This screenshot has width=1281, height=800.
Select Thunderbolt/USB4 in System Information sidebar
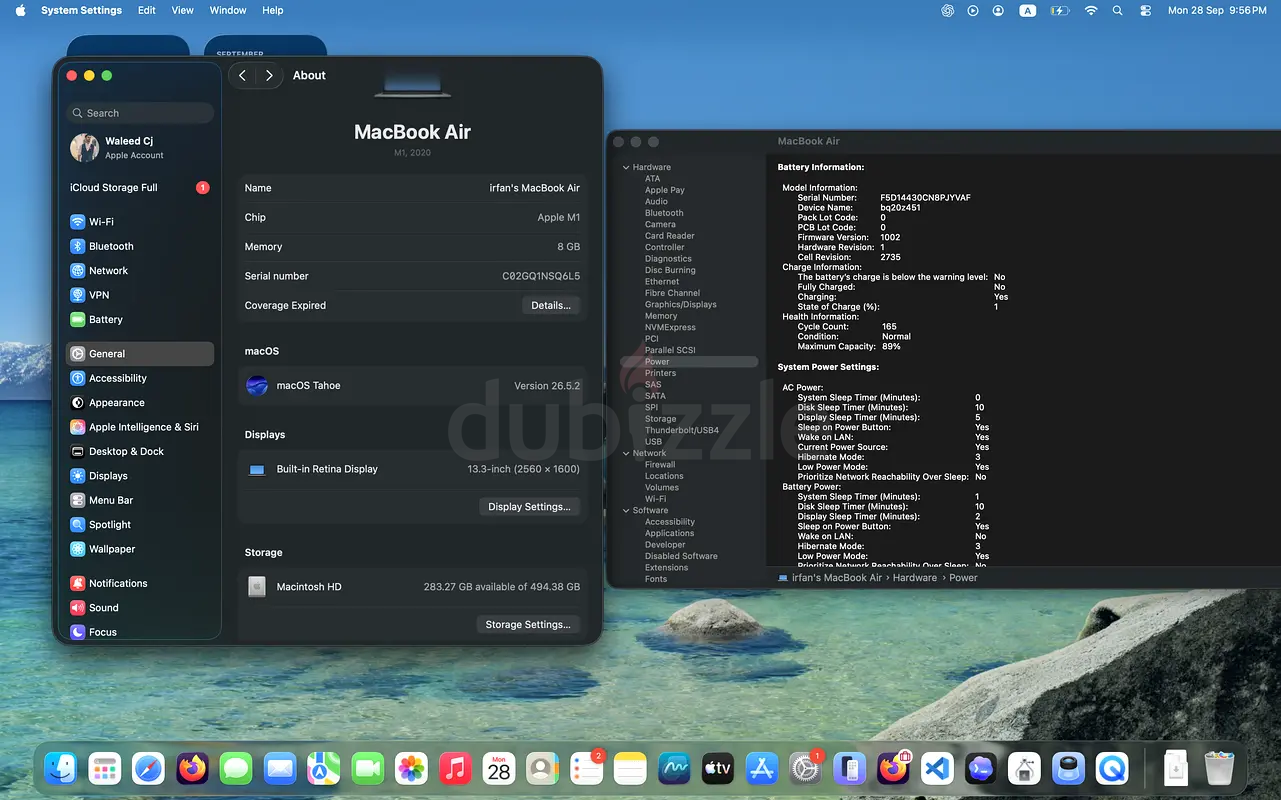(x=682, y=430)
